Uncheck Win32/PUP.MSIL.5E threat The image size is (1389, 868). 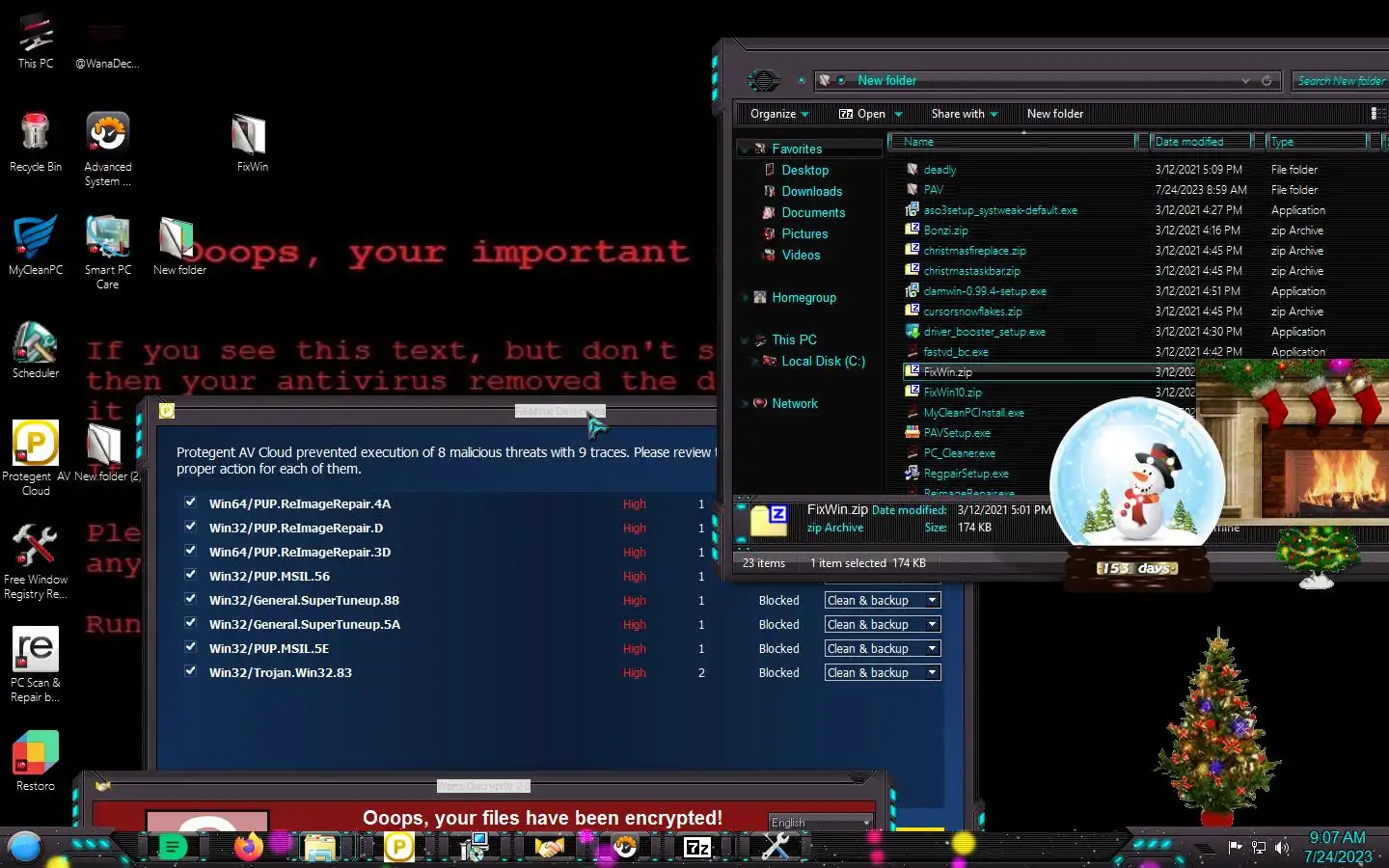(x=190, y=647)
